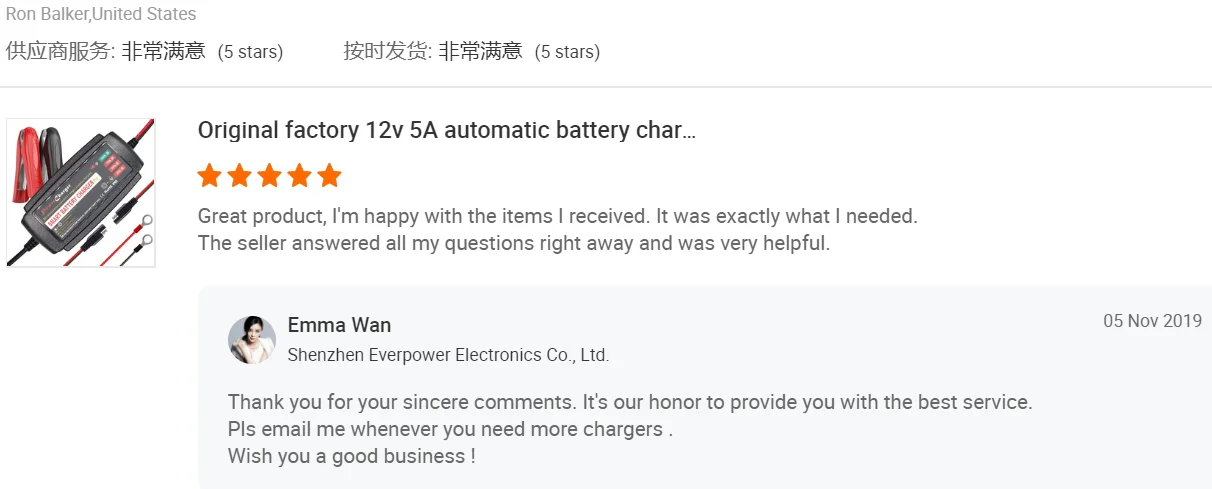1212x489 pixels.
Task: Open the "Original factory 12v 5A" product title
Action: 446,130
